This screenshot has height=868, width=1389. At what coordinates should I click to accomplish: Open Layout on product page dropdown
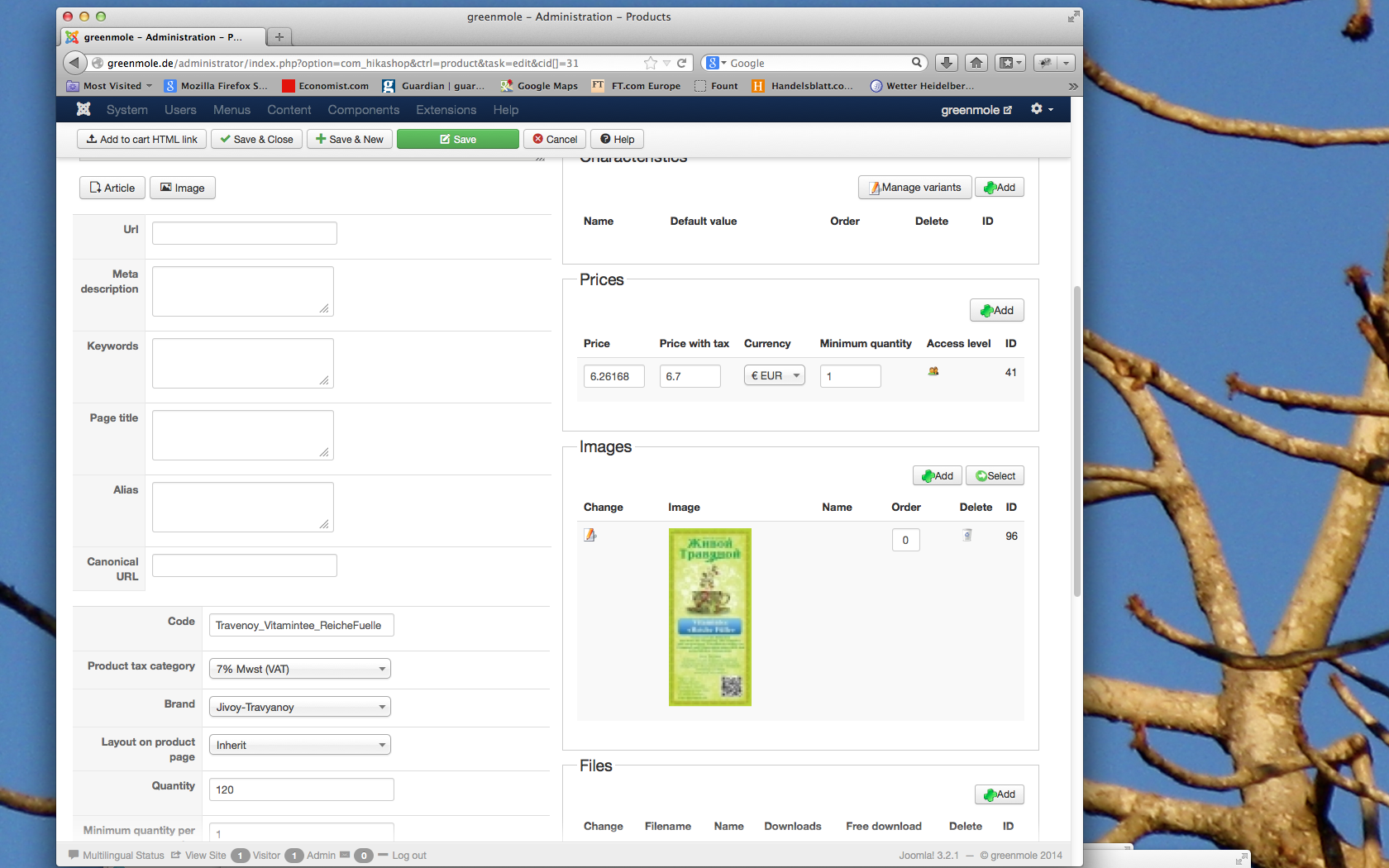[300, 745]
